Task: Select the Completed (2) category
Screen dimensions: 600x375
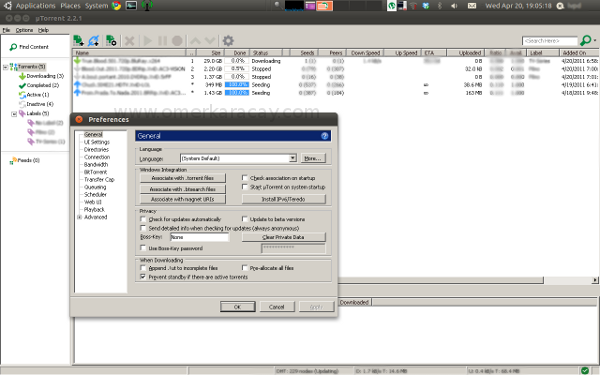Action: 39,85
